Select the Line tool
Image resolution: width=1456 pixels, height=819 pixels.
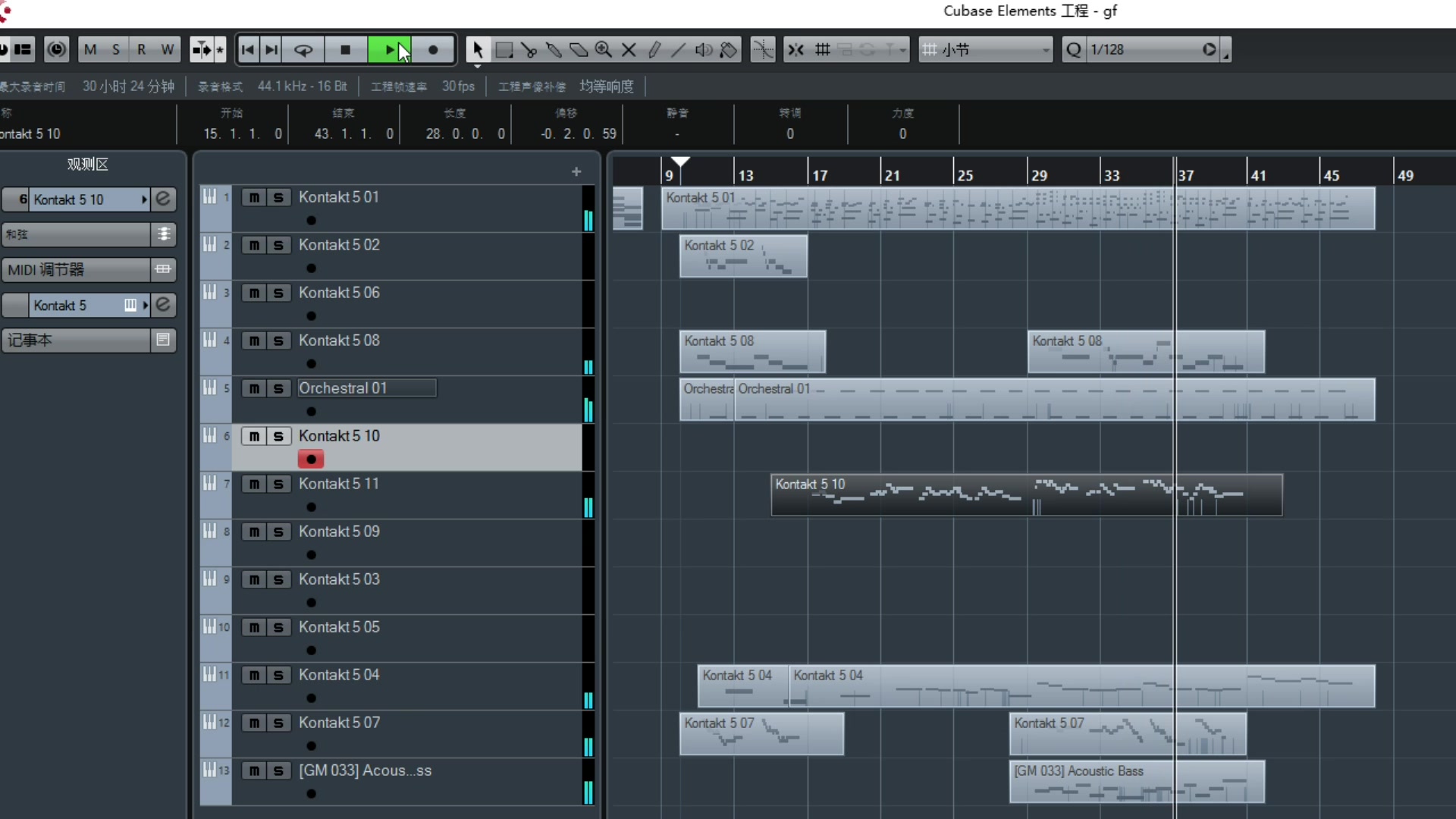(679, 50)
